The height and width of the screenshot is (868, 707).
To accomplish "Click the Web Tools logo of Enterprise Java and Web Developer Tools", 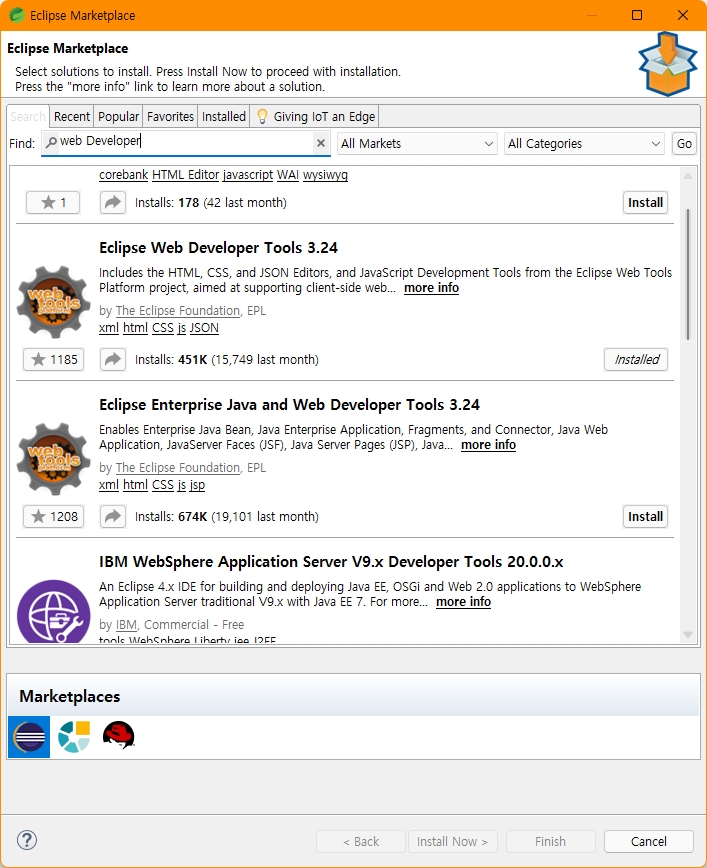I will (x=53, y=459).
